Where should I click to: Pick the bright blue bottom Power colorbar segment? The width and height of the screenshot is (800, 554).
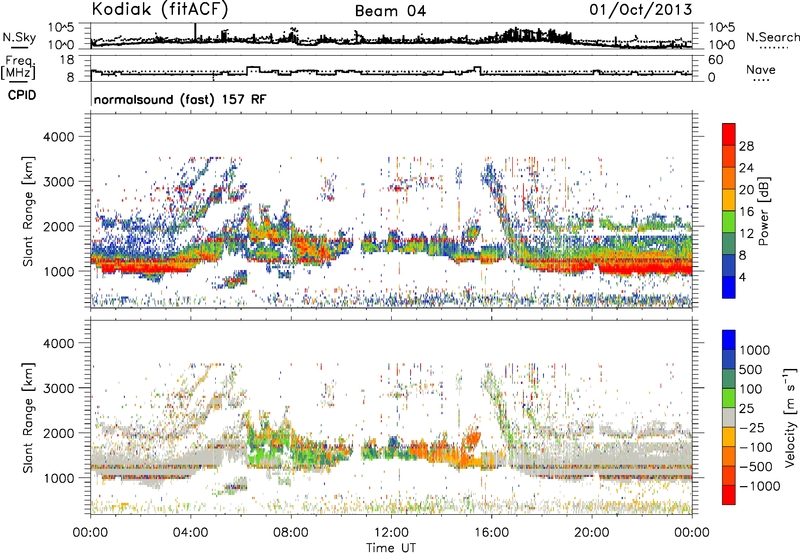(x=729, y=288)
